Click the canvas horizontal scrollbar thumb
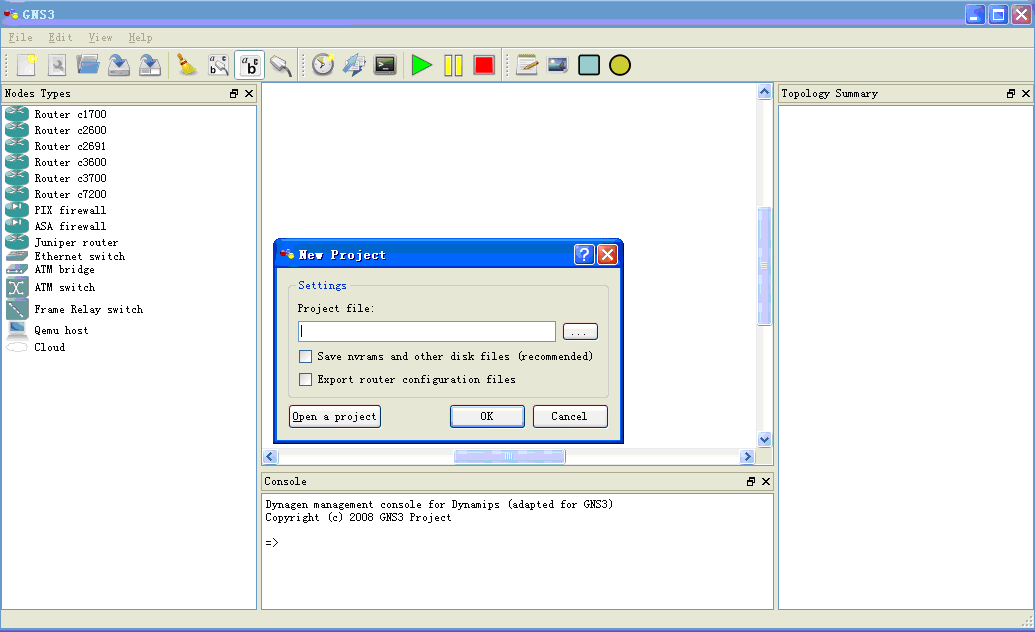This screenshot has width=1035, height=632. coord(509,456)
